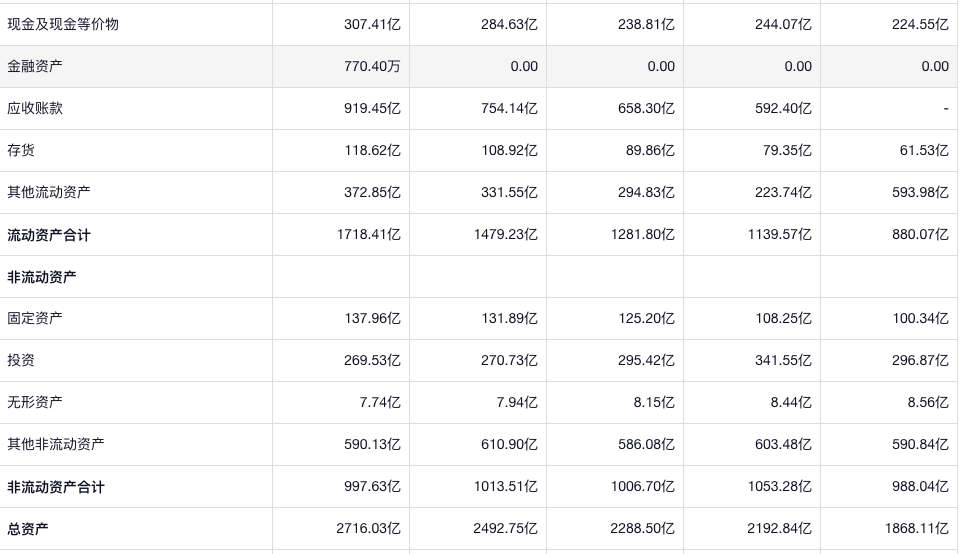
Task: Click the 341.55亿 investment value
Action: pyautogui.click(x=783, y=360)
